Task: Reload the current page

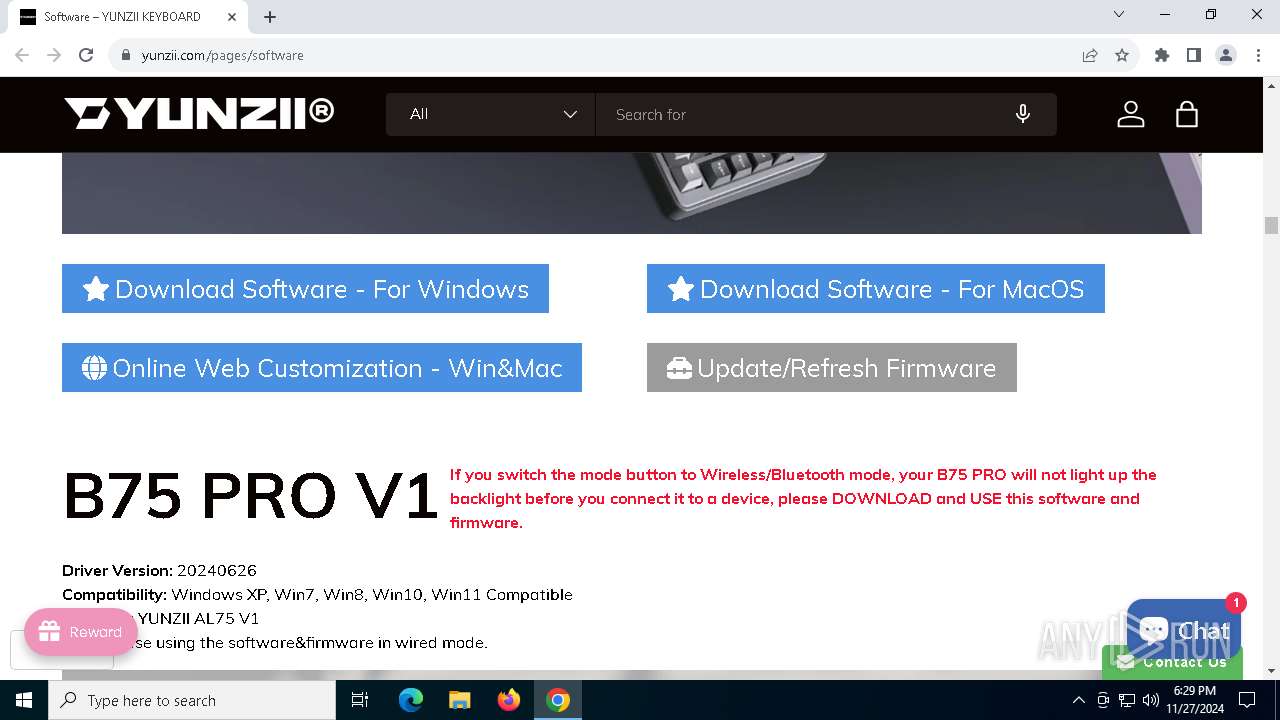Action: pos(86,55)
